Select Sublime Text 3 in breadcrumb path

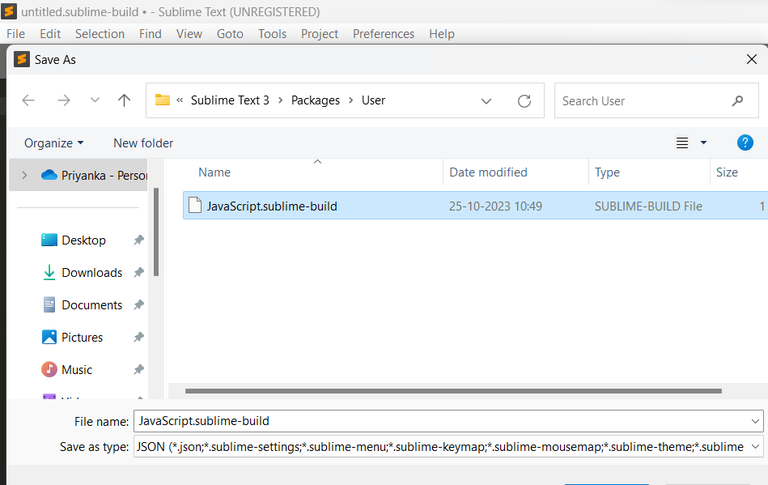click(x=230, y=100)
